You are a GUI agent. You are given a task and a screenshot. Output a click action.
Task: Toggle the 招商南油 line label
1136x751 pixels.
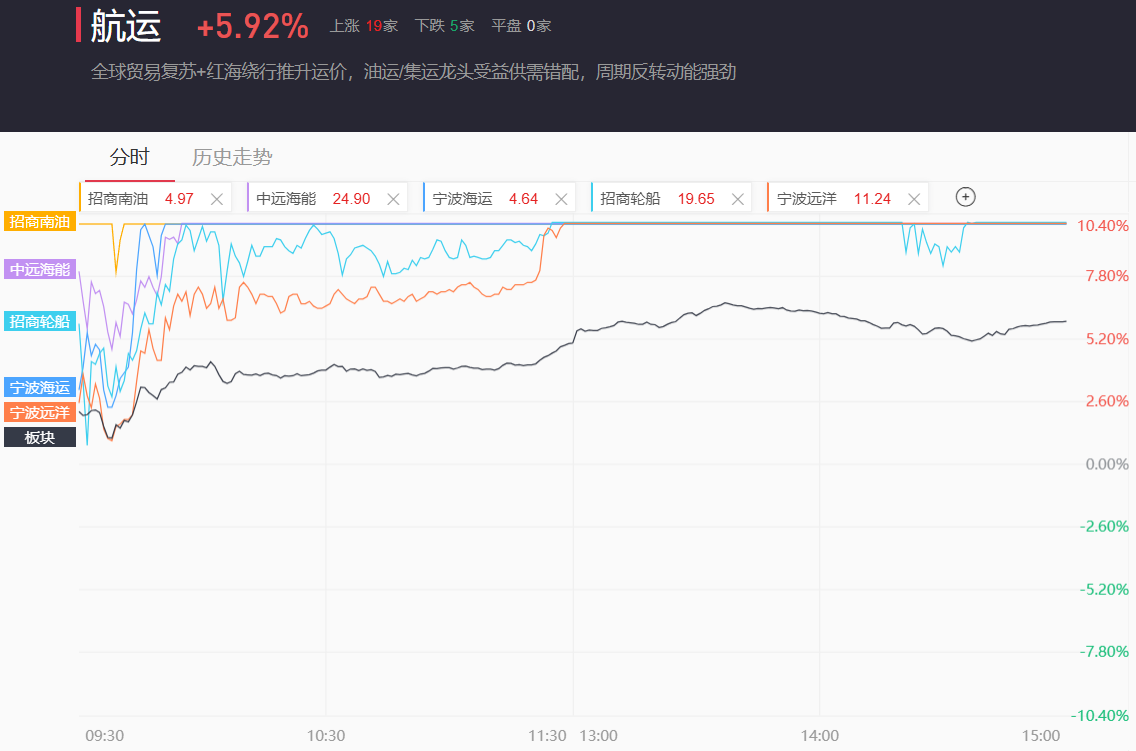point(40,221)
